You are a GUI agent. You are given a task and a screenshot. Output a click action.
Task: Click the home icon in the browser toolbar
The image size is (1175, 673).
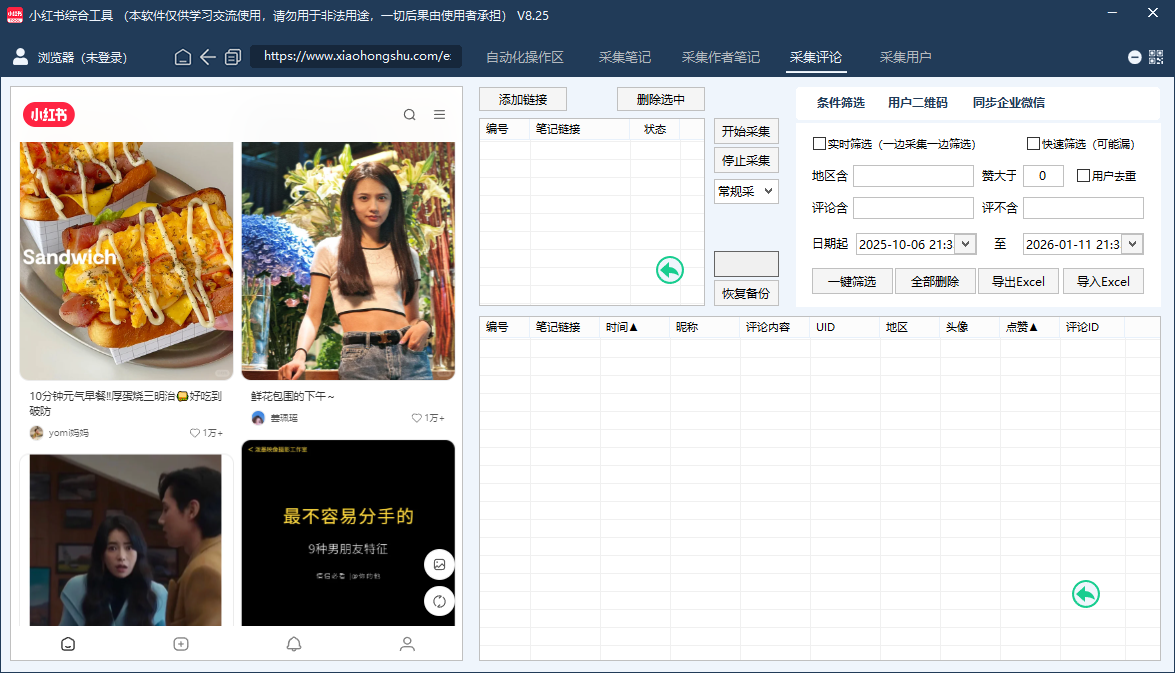[x=182, y=57]
